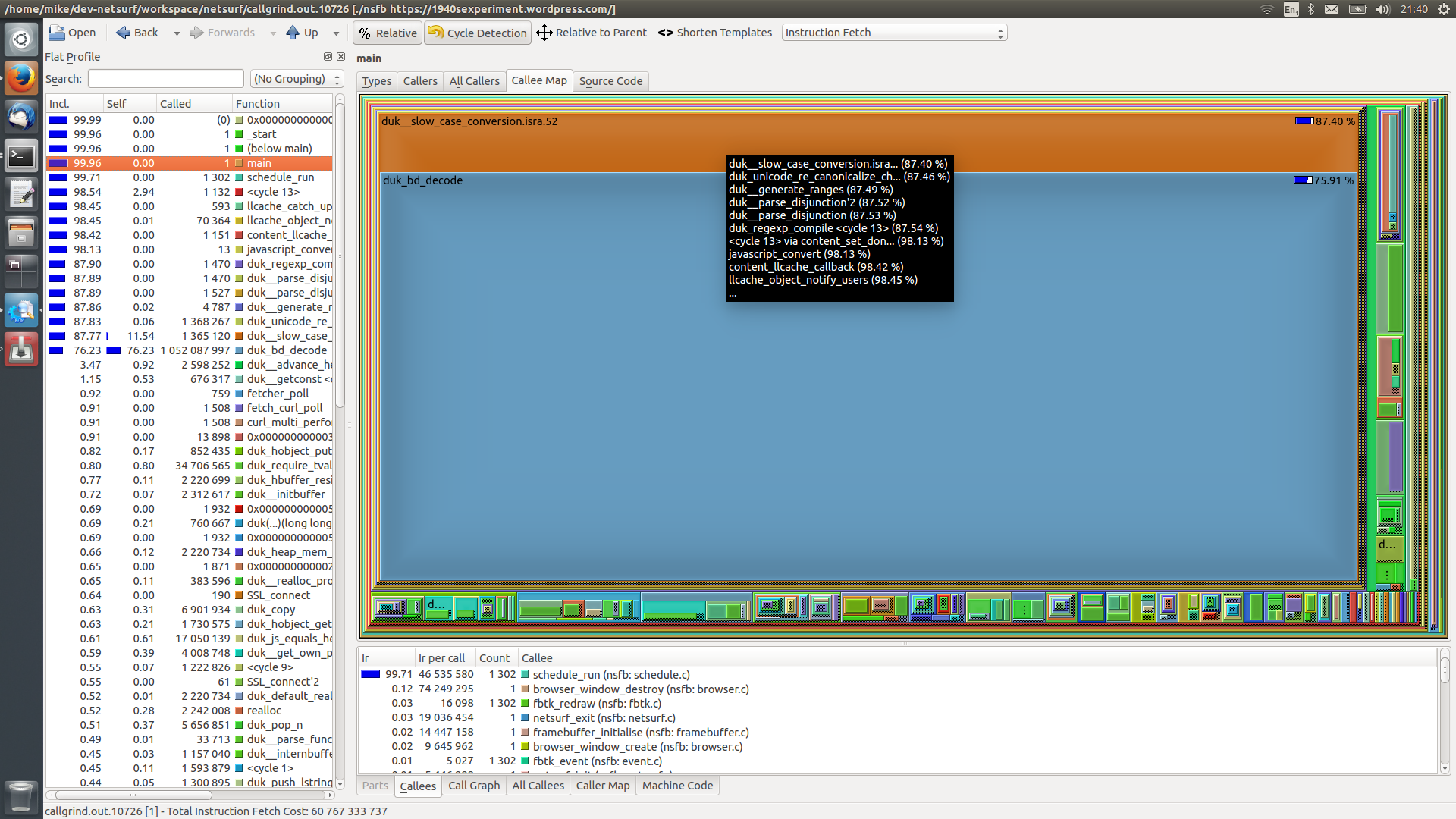This screenshot has height=819, width=1456.
Task: Click the flat profile Search field
Action: (165, 79)
